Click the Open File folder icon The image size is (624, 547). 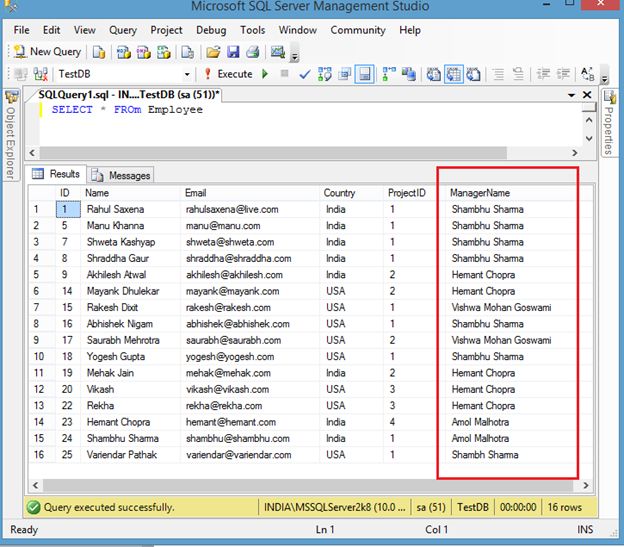[213, 52]
